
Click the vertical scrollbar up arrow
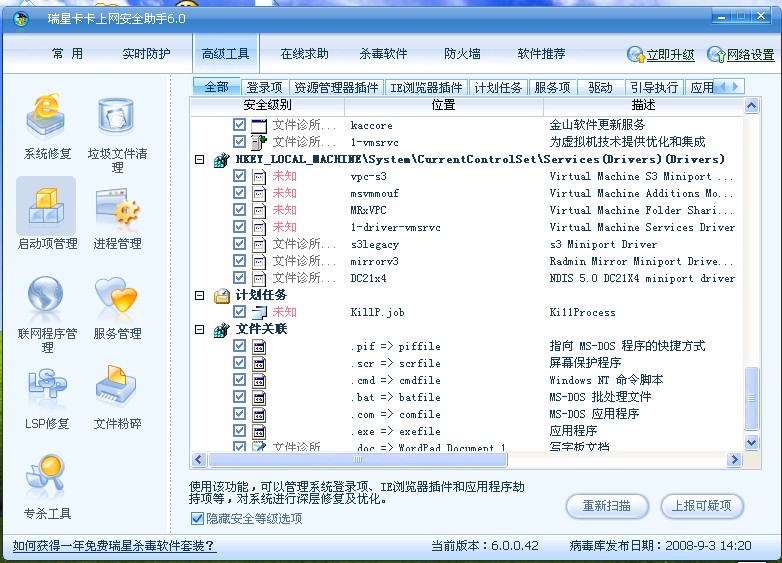tap(751, 105)
